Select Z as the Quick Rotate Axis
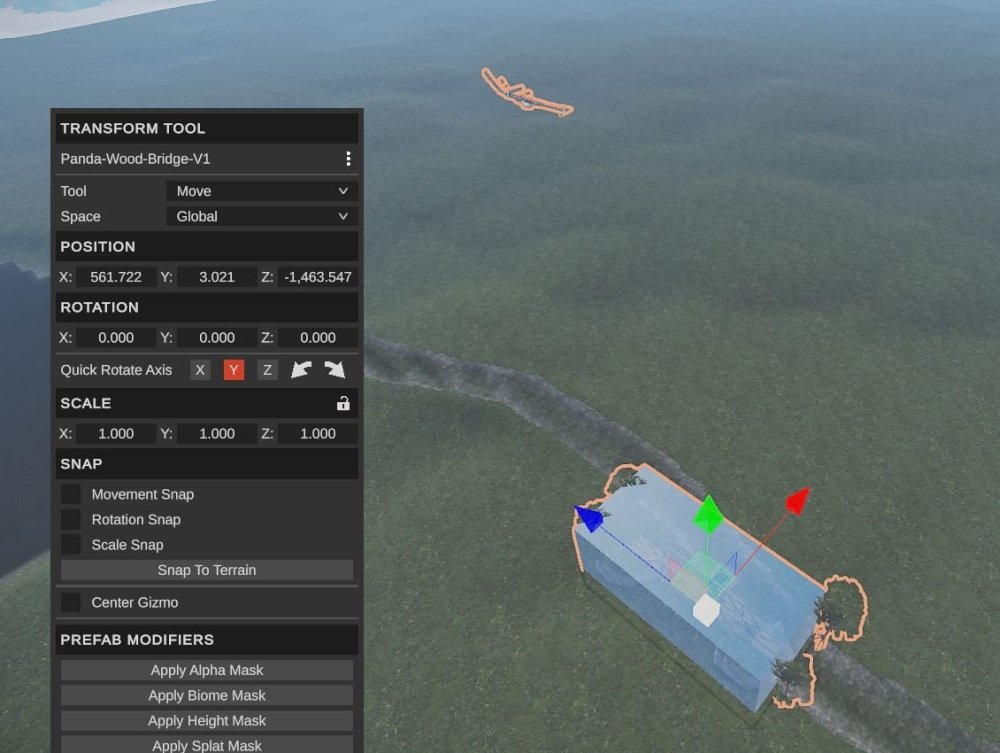1000x753 pixels. click(267, 370)
